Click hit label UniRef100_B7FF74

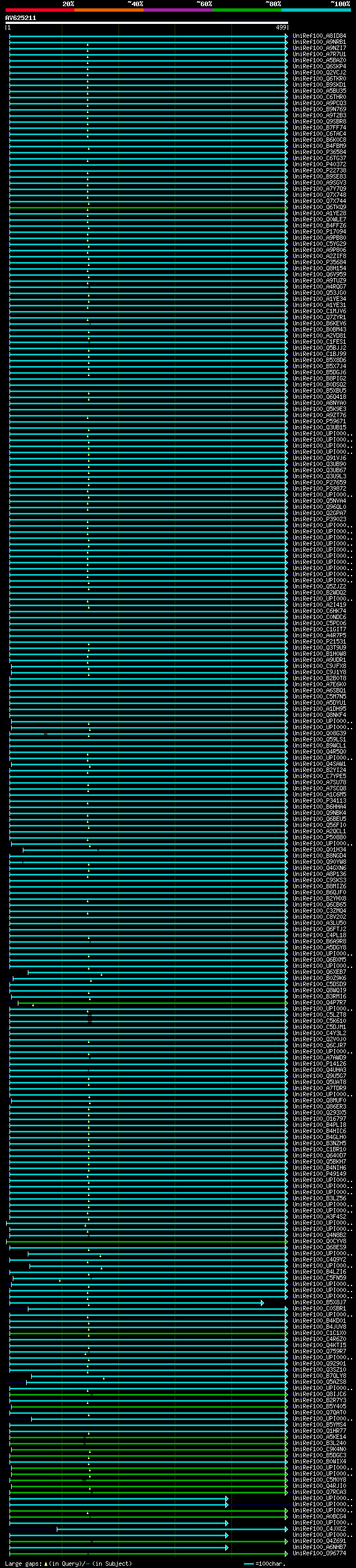[x=319, y=128]
